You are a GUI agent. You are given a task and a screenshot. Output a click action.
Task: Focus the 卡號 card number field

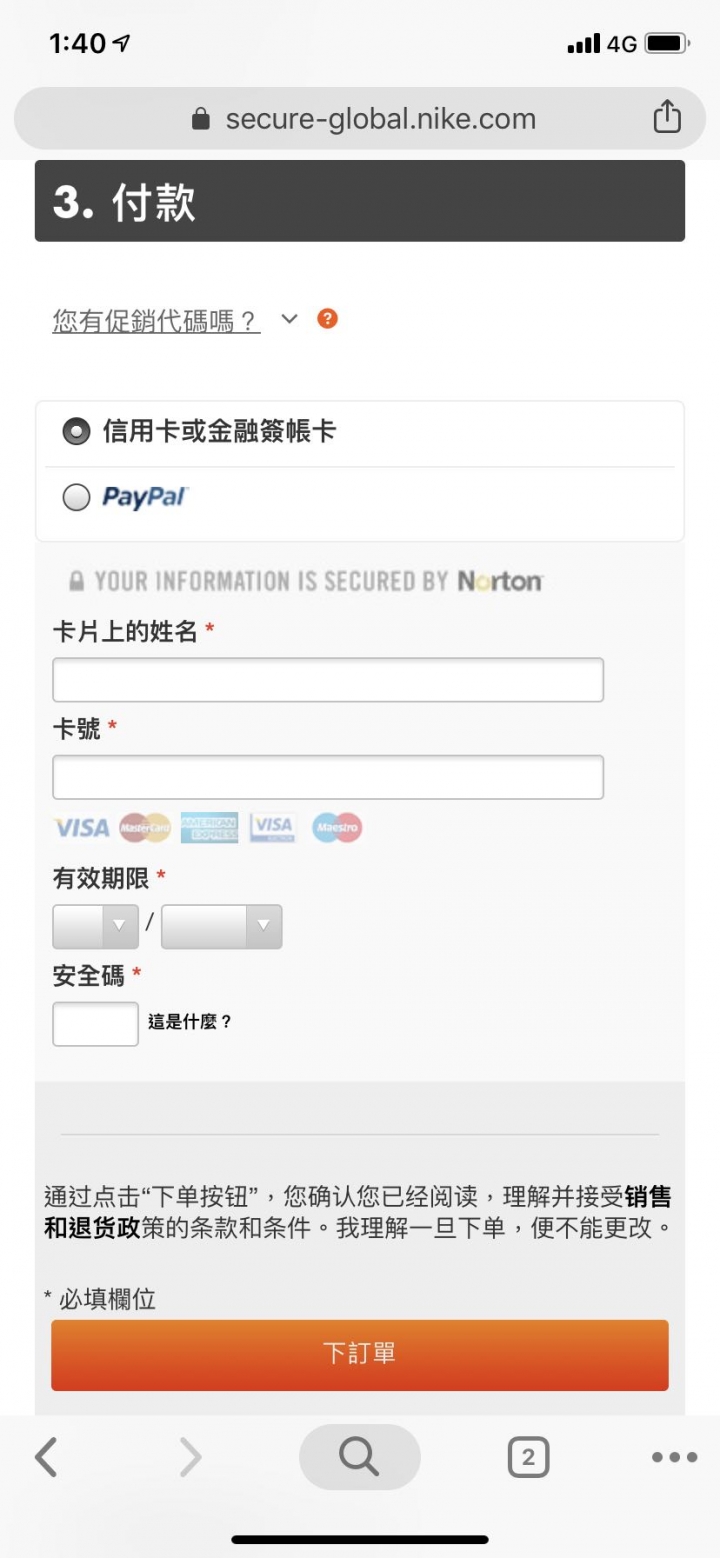[328, 777]
